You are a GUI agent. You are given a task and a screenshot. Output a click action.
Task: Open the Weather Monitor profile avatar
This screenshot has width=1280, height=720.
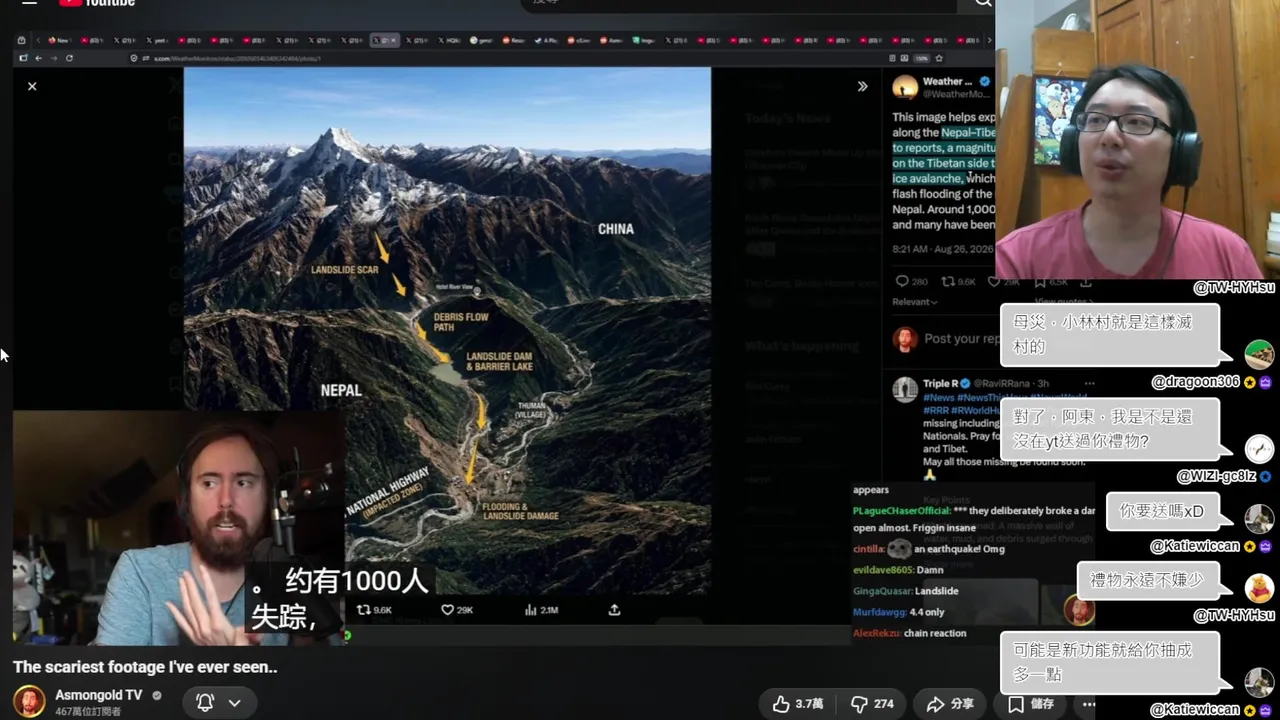tap(905, 87)
